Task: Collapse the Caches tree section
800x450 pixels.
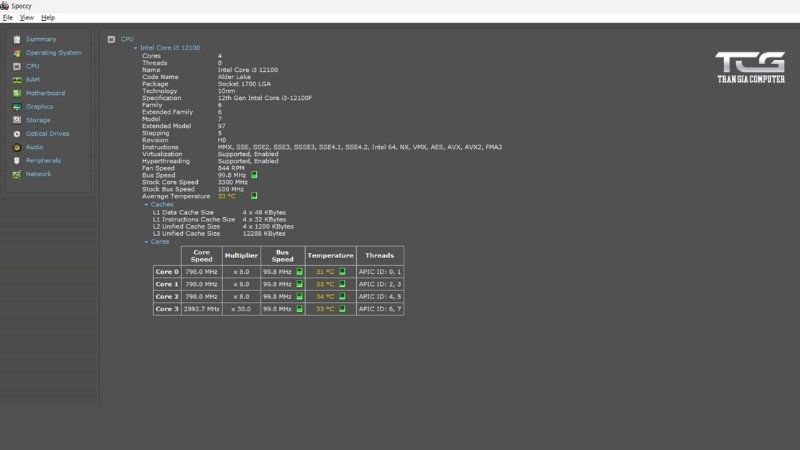Action: (x=146, y=204)
